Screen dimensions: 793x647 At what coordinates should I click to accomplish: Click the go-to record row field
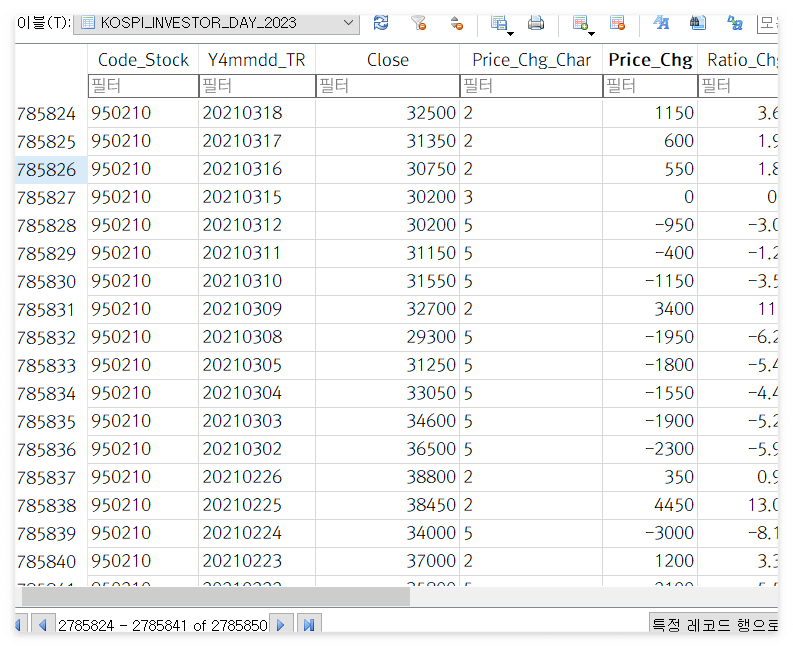tap(714, 625)
